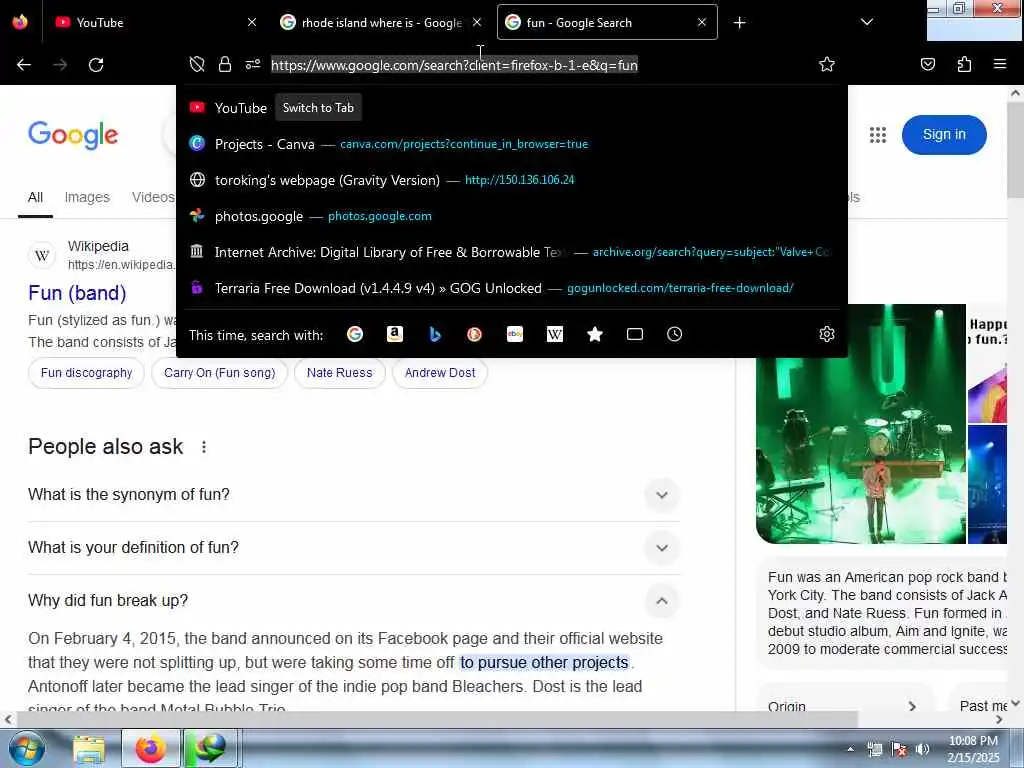Open the Pocket save icon
This screenshot has width=1024, height=768.
(928, 64)
